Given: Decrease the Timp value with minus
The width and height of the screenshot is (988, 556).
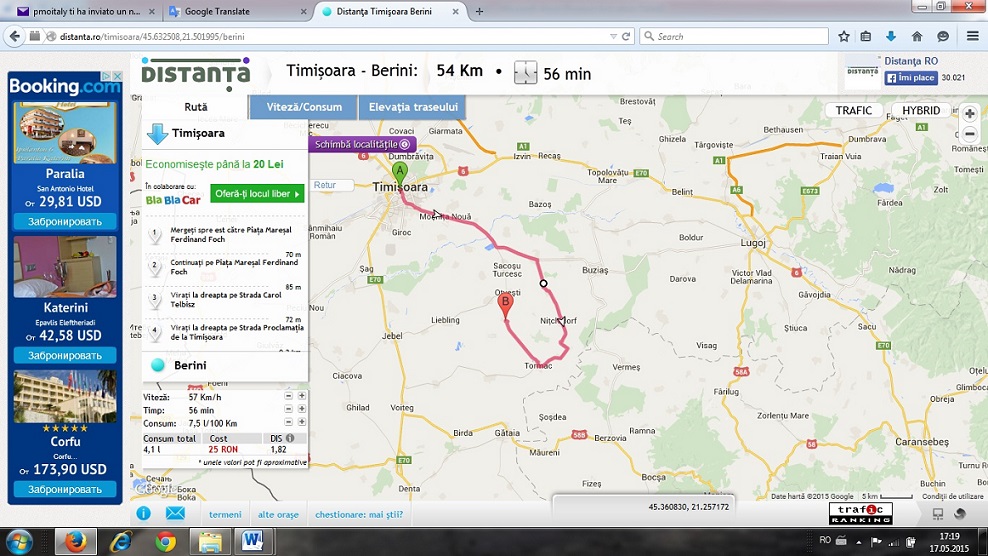Looking at the screenshot, I should pos(288,409).
